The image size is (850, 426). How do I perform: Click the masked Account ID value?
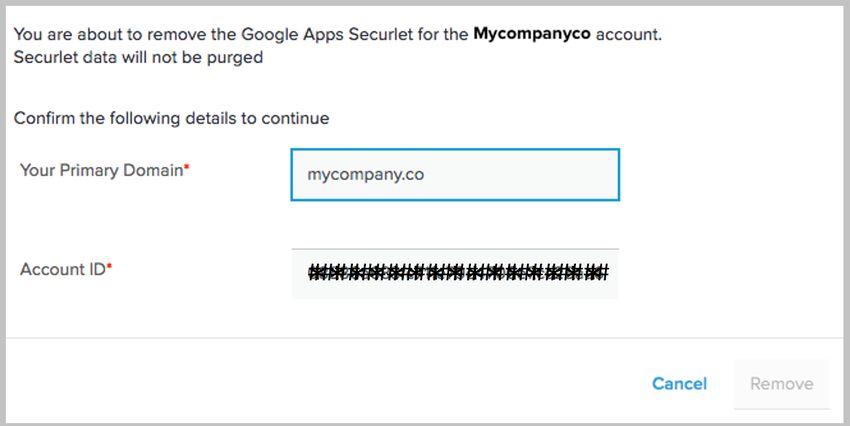pos(458,272)
